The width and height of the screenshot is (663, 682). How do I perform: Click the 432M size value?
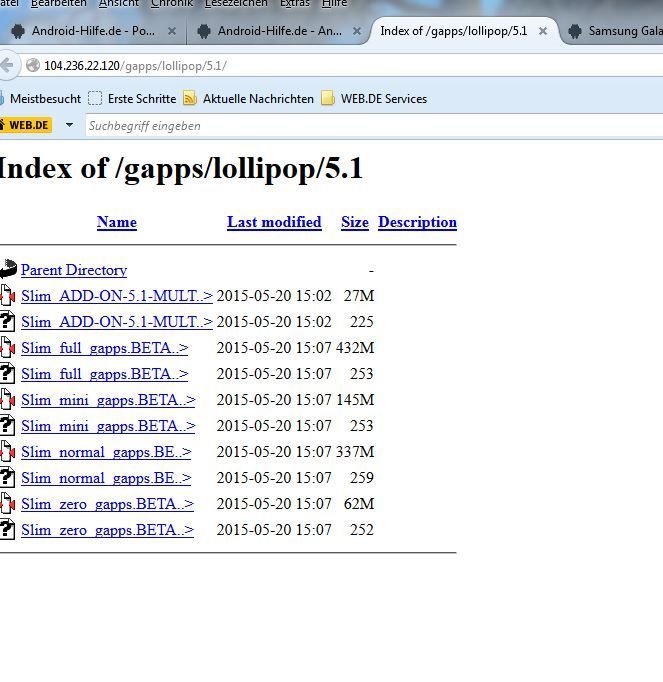(x=355, y=348)
